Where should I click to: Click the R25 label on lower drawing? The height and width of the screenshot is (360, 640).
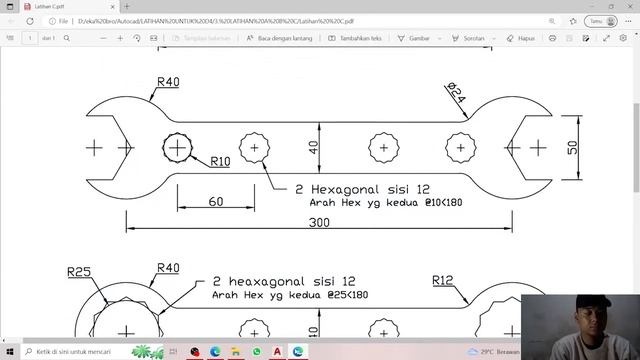click(x=79, y=272)
